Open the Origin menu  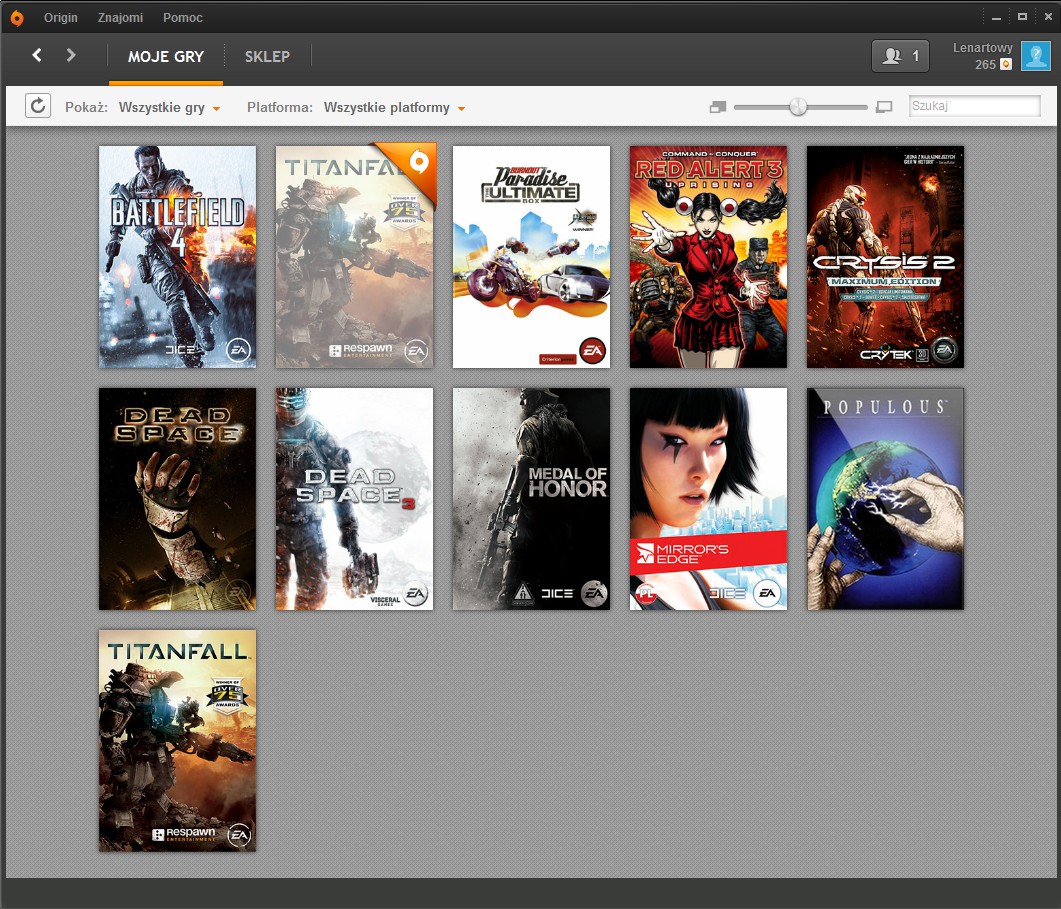pos(61,18)
